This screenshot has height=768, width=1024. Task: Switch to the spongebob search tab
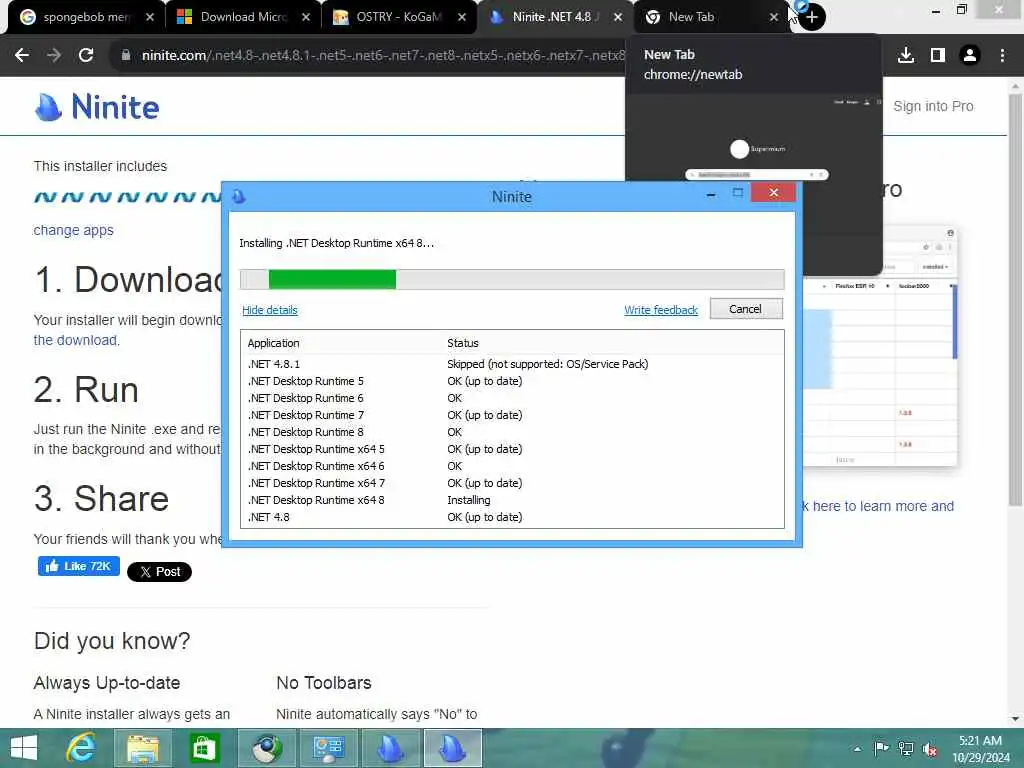(85, 17)
